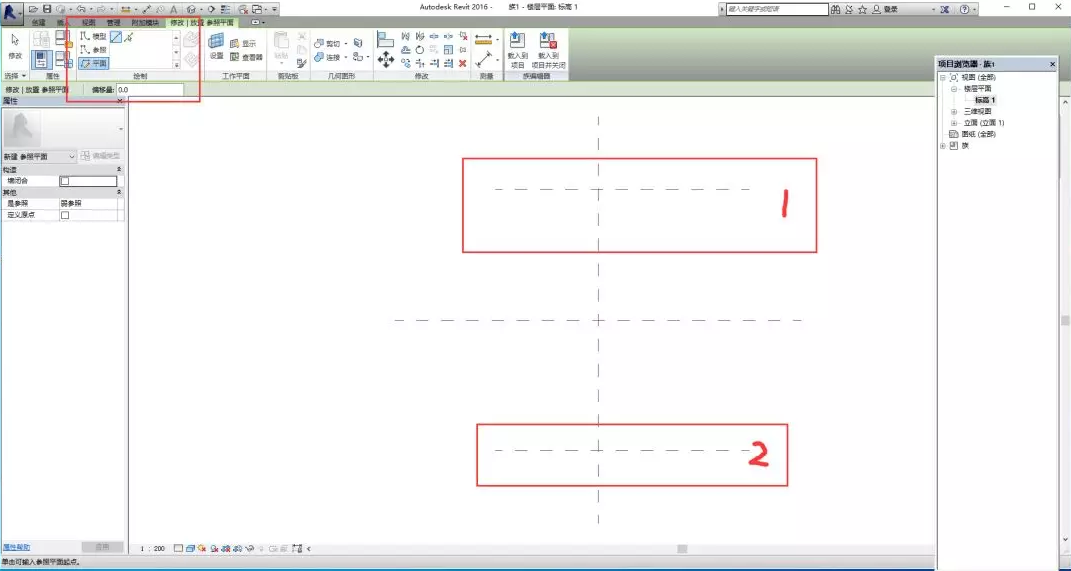Click the 偏移量 offset input field
Screen dimensions: 1071x571
click(149, 90)
